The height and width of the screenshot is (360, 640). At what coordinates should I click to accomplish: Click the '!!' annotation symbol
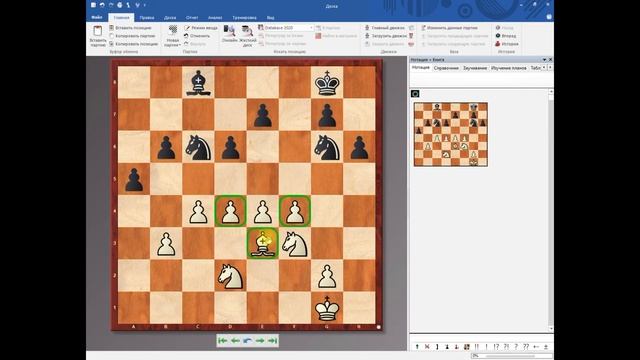click(476, 347)
